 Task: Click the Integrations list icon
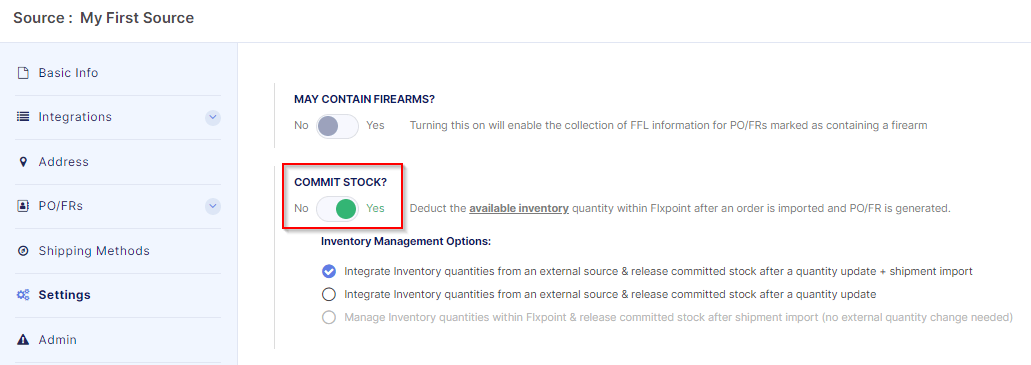point(23,117)
